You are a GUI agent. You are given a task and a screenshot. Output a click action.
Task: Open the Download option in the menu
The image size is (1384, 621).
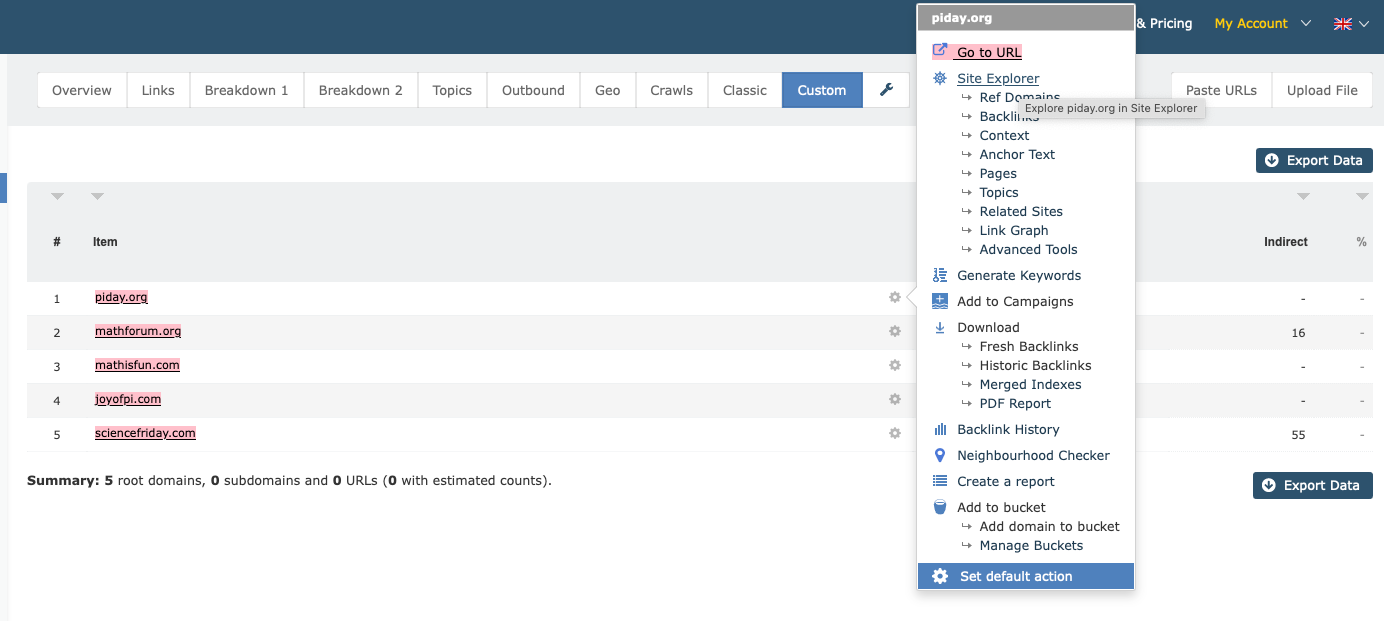pyautogui.click(x=988, y=327)
